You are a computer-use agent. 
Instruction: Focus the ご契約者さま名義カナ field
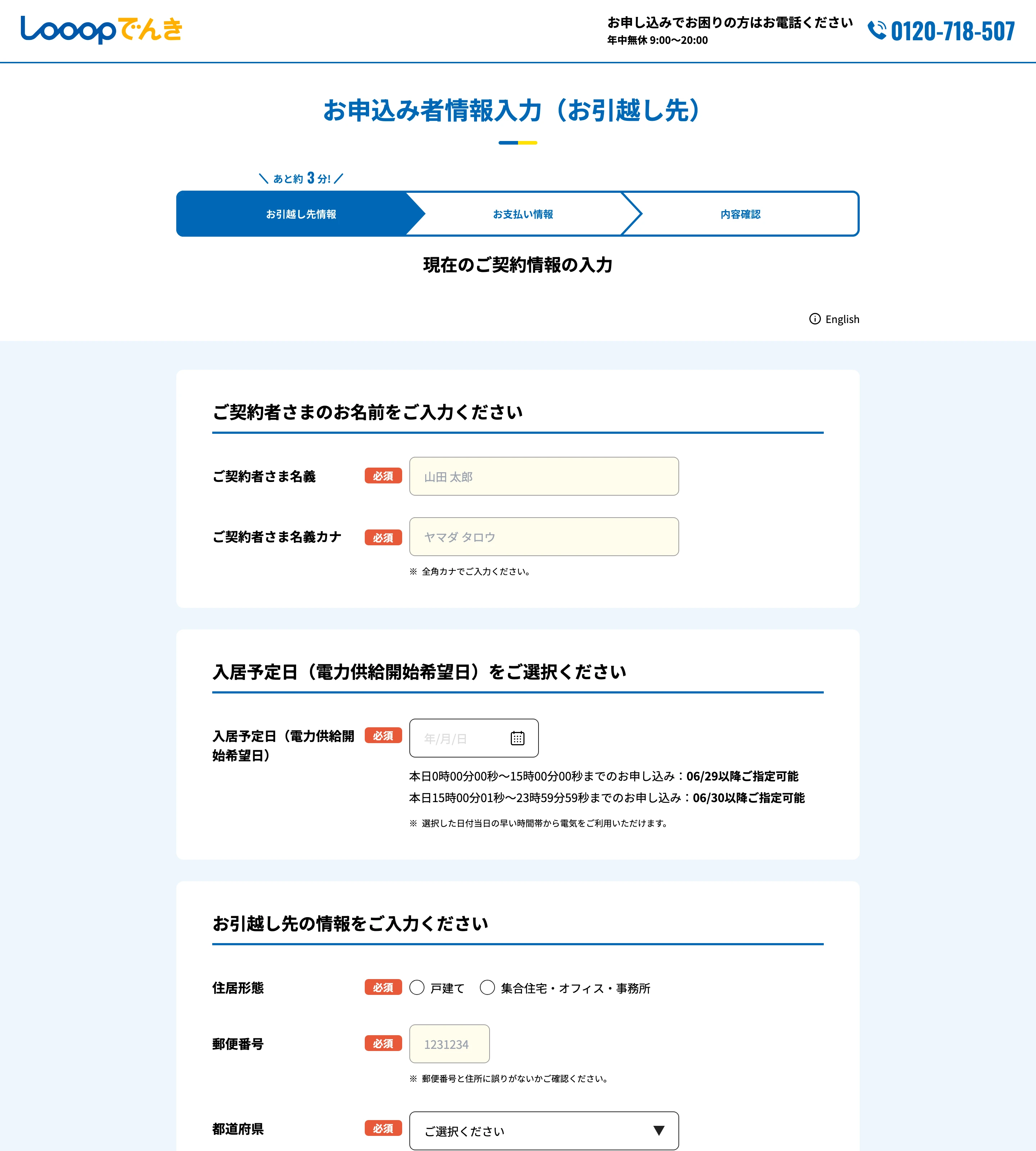[544, 537]
